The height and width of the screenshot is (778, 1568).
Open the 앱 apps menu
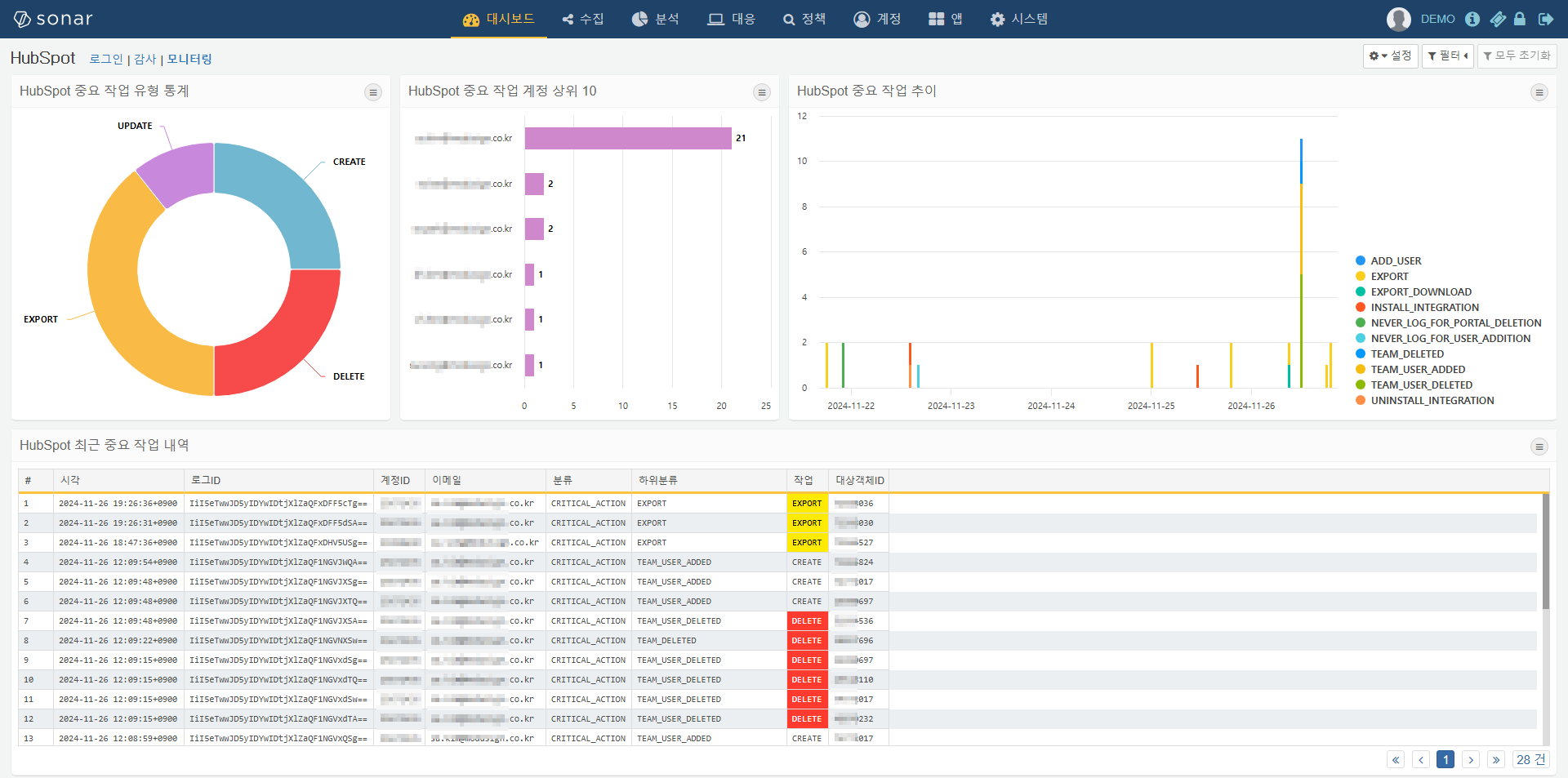pyautogui.click(x=946, y=19)
